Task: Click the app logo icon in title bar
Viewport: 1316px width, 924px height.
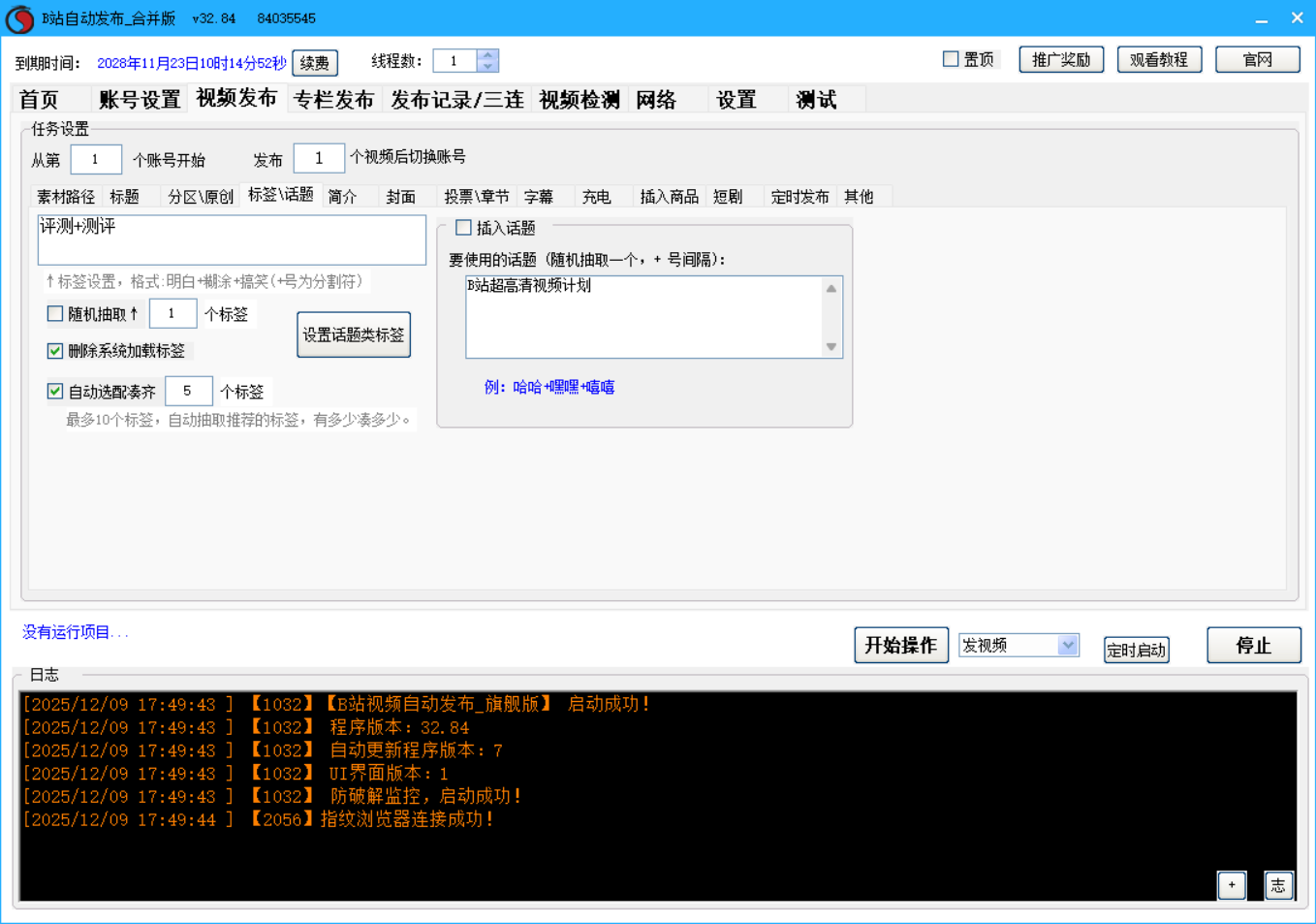Action: click(19, 18)
